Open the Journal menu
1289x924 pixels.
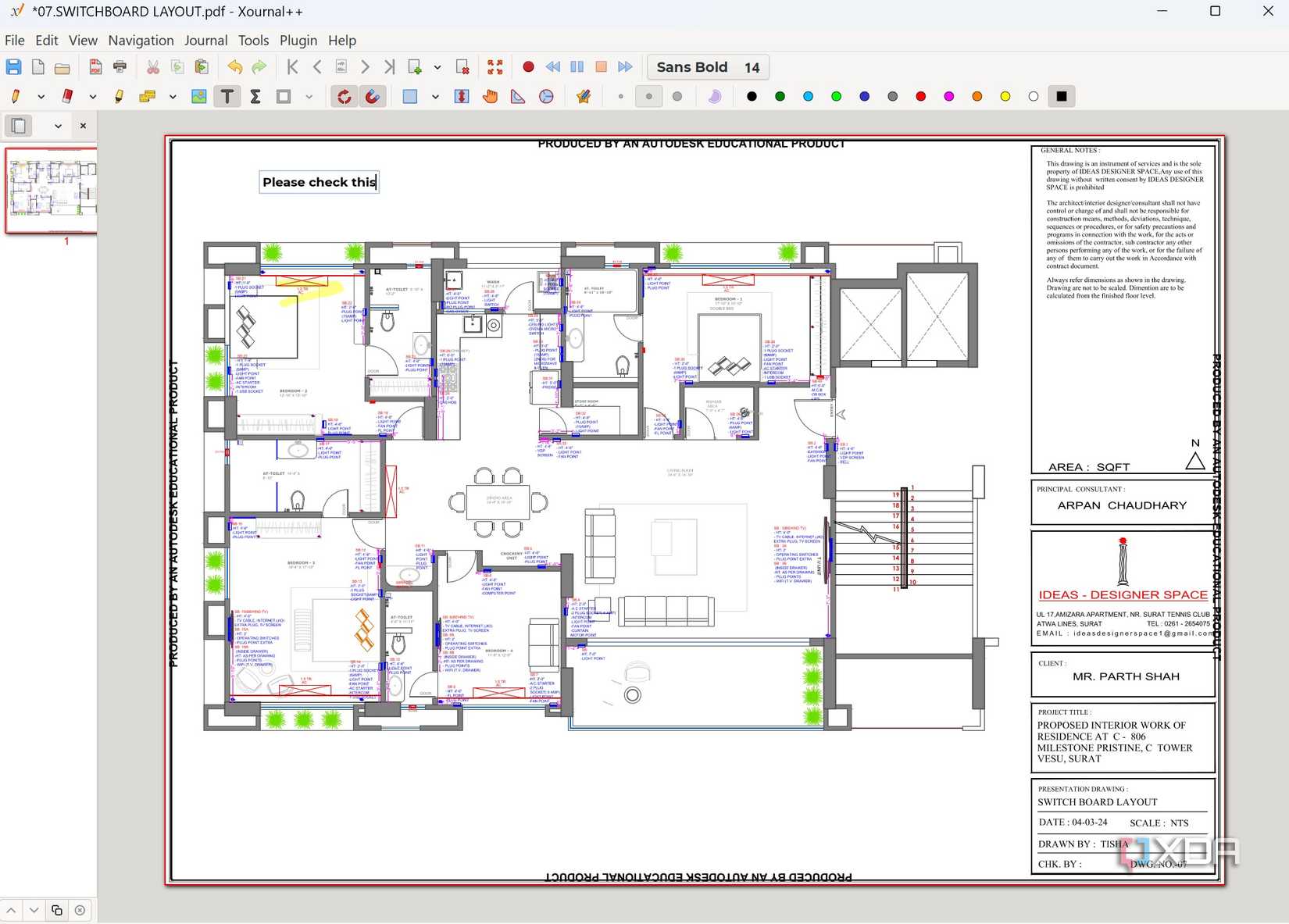point(205,40)
